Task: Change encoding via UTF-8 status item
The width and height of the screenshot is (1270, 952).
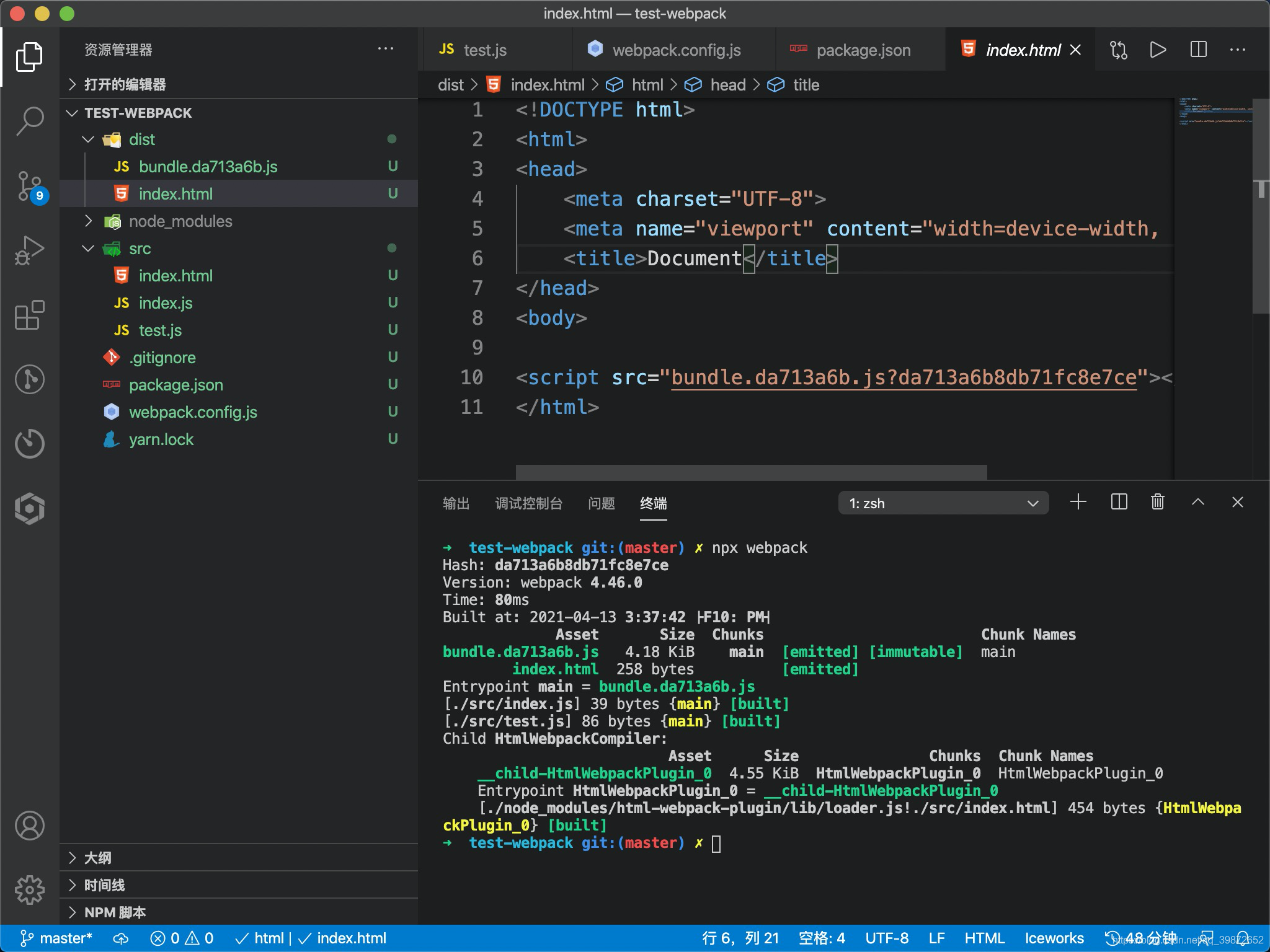Action: pos(887,938)
